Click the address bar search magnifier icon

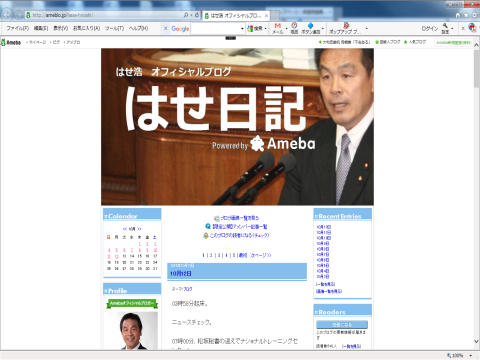click(x=186, y=15)
